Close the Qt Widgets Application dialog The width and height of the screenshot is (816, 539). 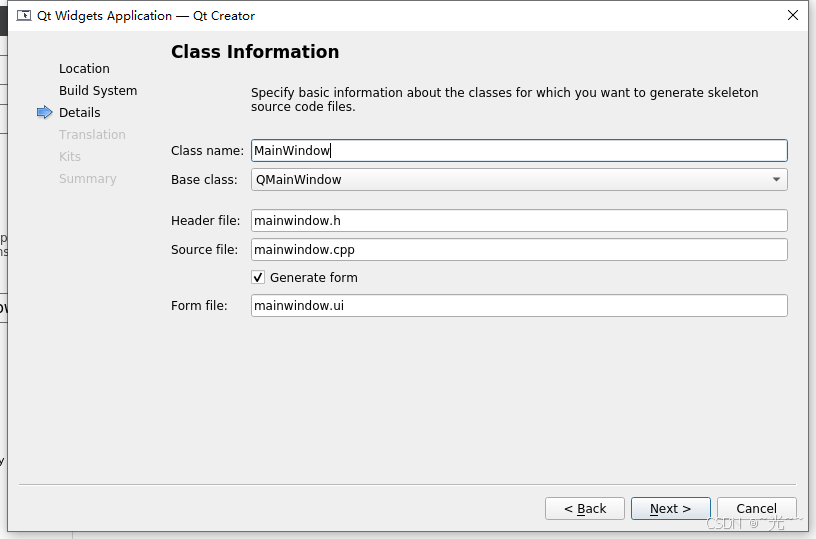click(x=793, y=15)
